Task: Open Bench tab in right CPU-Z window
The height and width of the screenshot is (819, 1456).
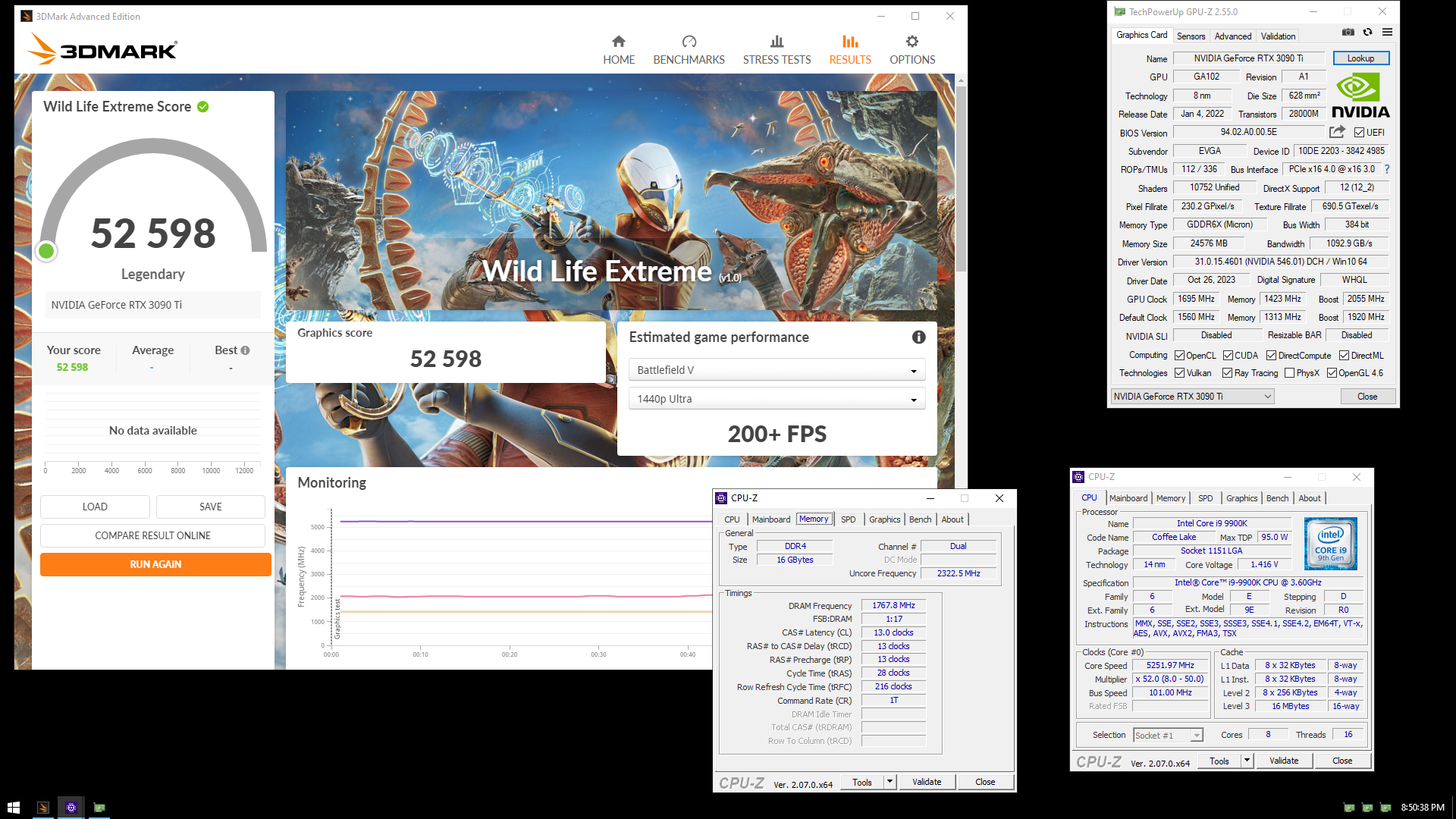Action: click(x=1277, y=498)
